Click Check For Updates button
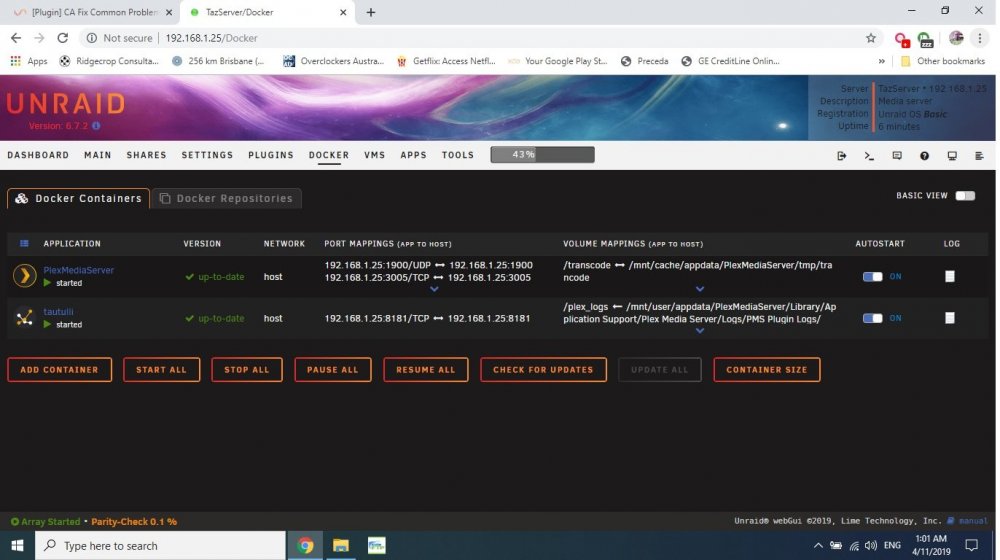The image size is (1000, 560). [x=545, y=371]
